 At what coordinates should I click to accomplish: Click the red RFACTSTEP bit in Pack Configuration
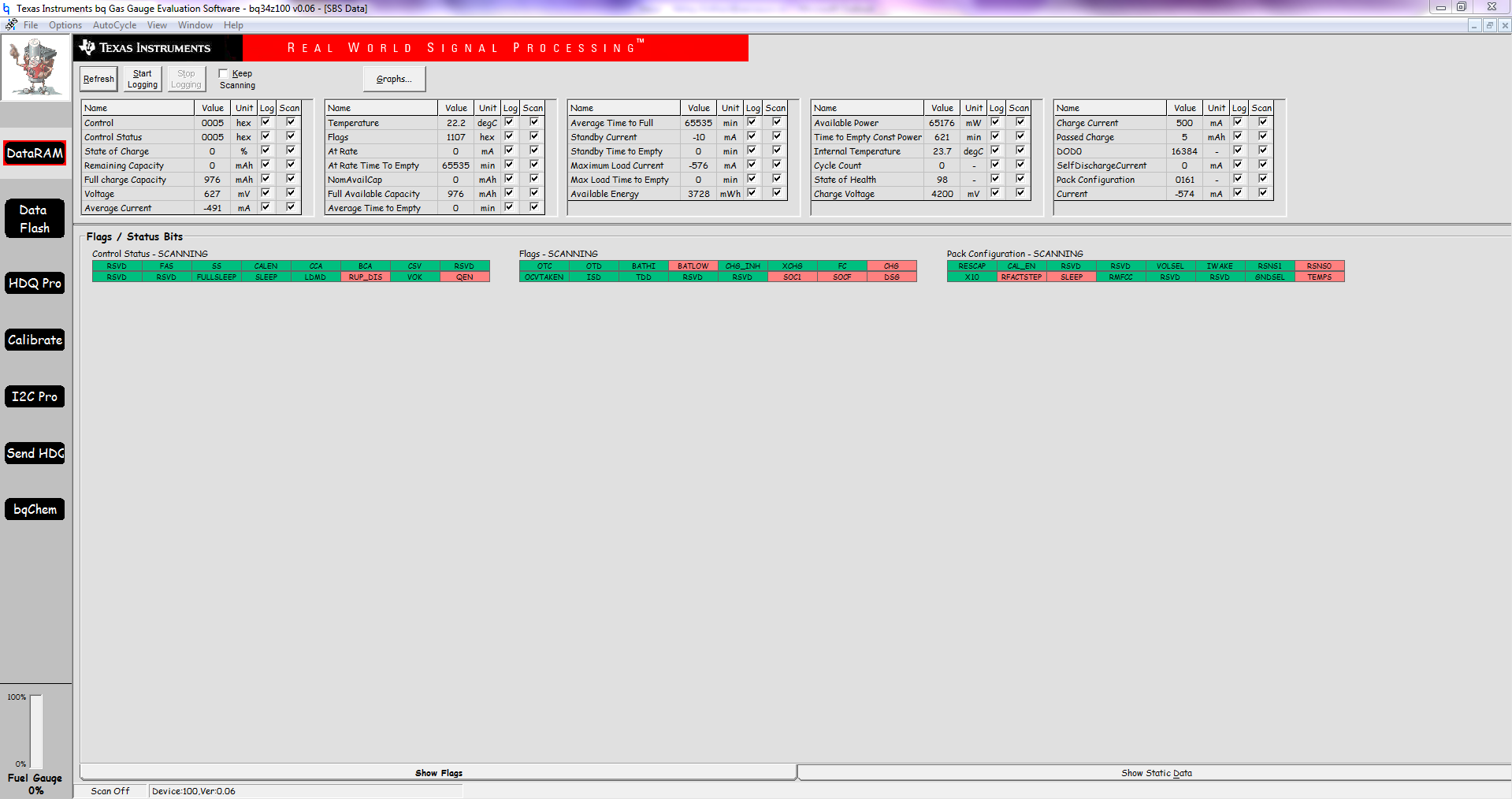click(x=1022, y=277)
